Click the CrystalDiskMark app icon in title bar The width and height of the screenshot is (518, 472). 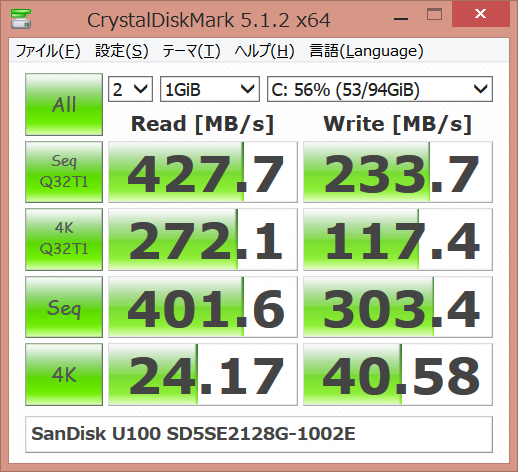[x=21, y=19]
